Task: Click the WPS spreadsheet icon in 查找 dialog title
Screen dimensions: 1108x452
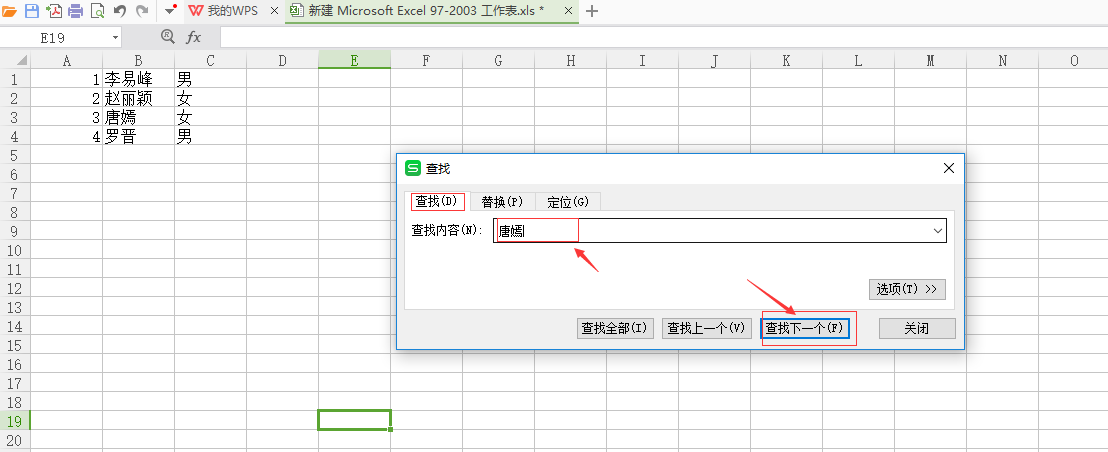Action: (x=413, y=168)
